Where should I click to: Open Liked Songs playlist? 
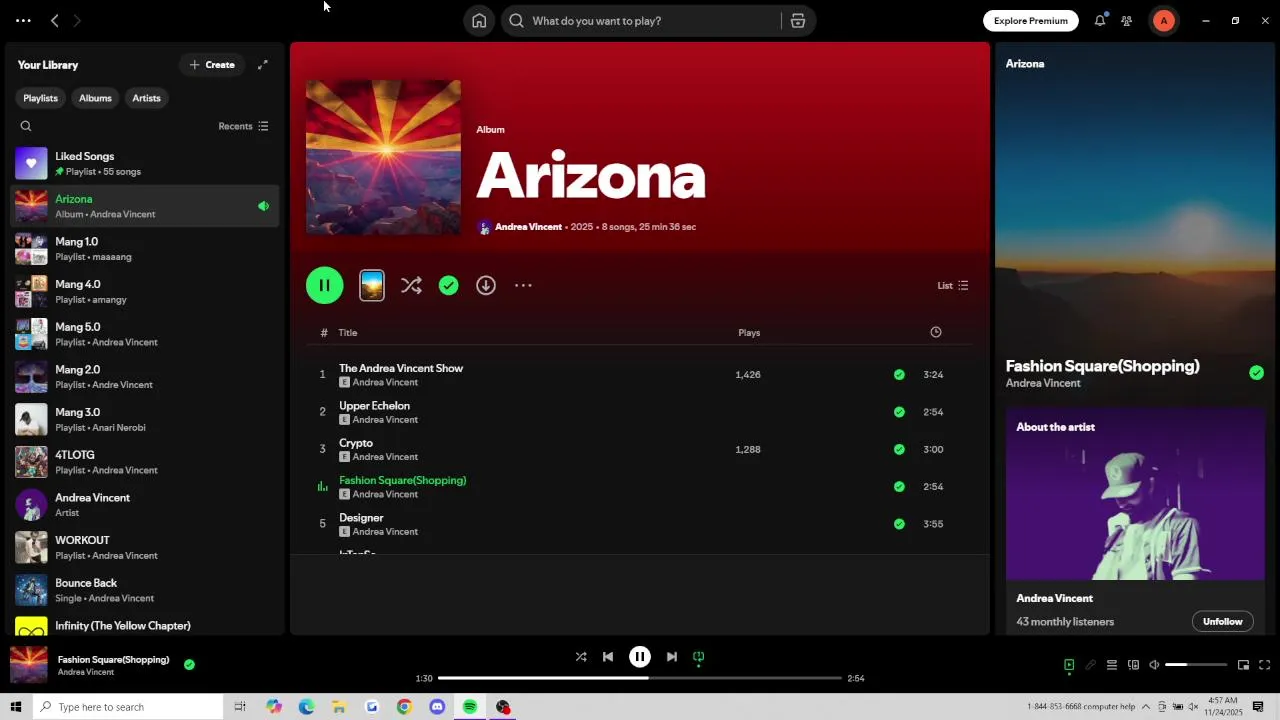pos(146,164)
